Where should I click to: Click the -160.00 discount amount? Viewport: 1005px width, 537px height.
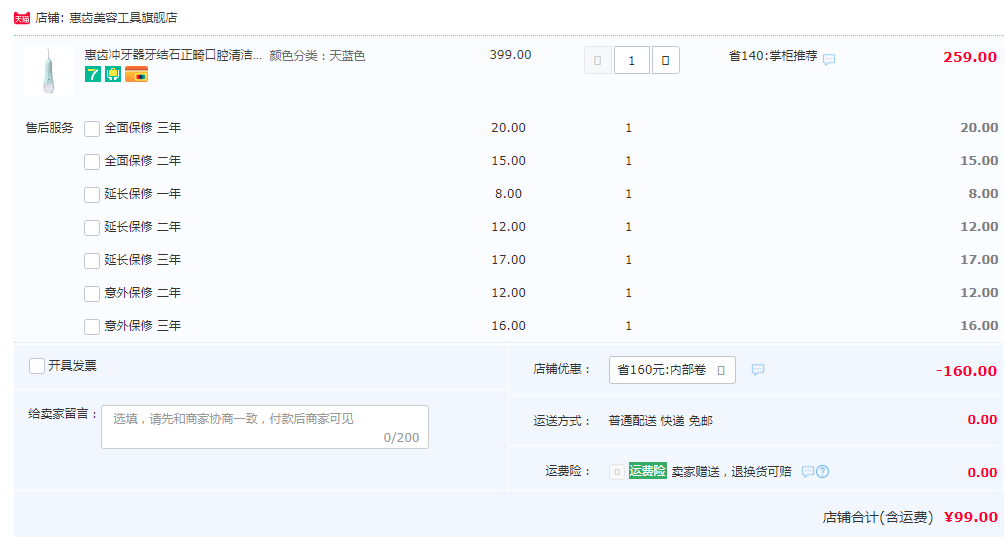967,371
